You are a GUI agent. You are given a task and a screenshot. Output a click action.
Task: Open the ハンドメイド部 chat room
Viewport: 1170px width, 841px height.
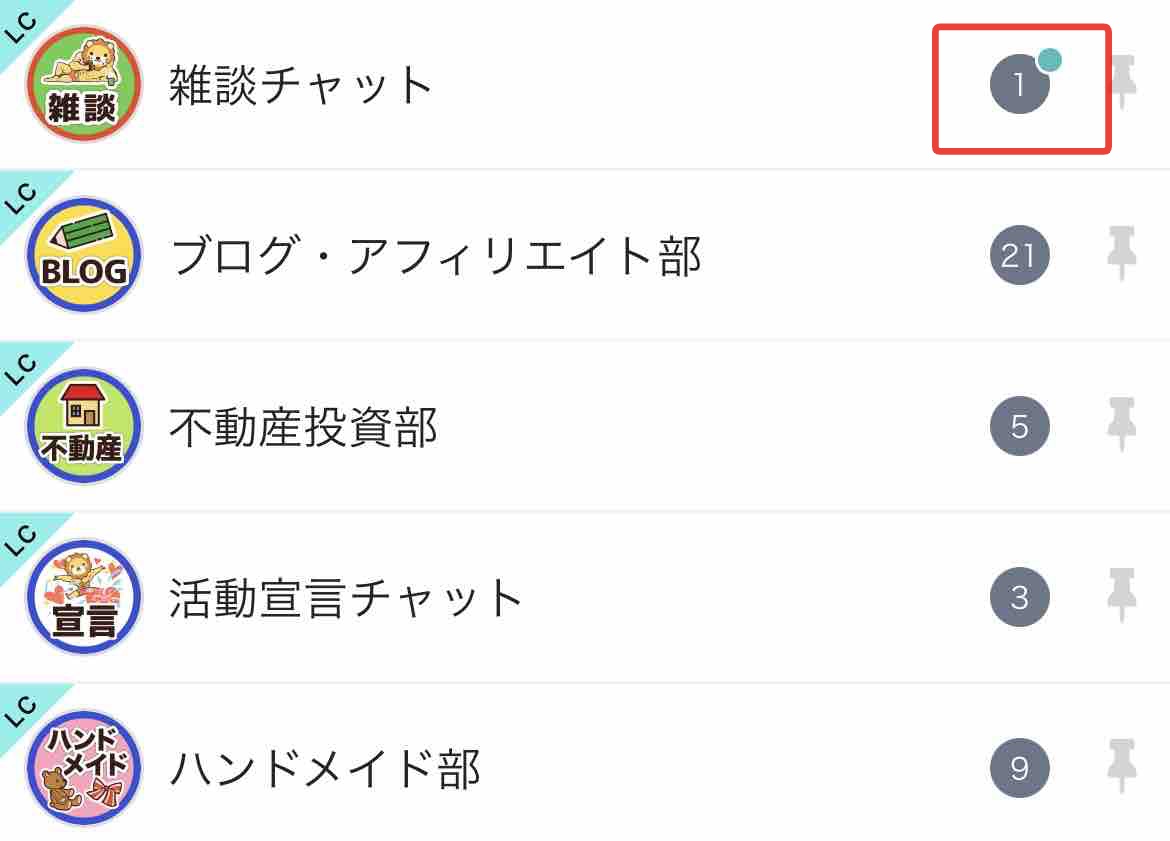point(585,763)
